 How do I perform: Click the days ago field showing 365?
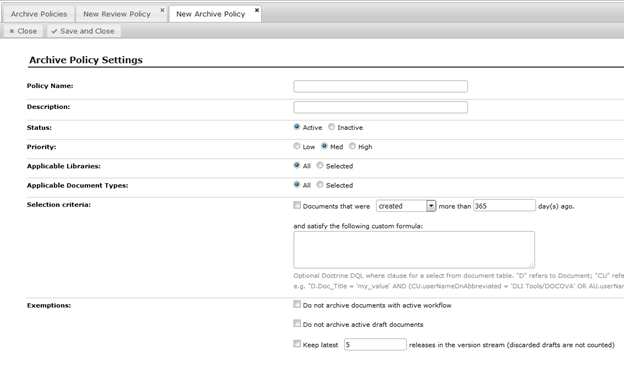click(504, 206)
